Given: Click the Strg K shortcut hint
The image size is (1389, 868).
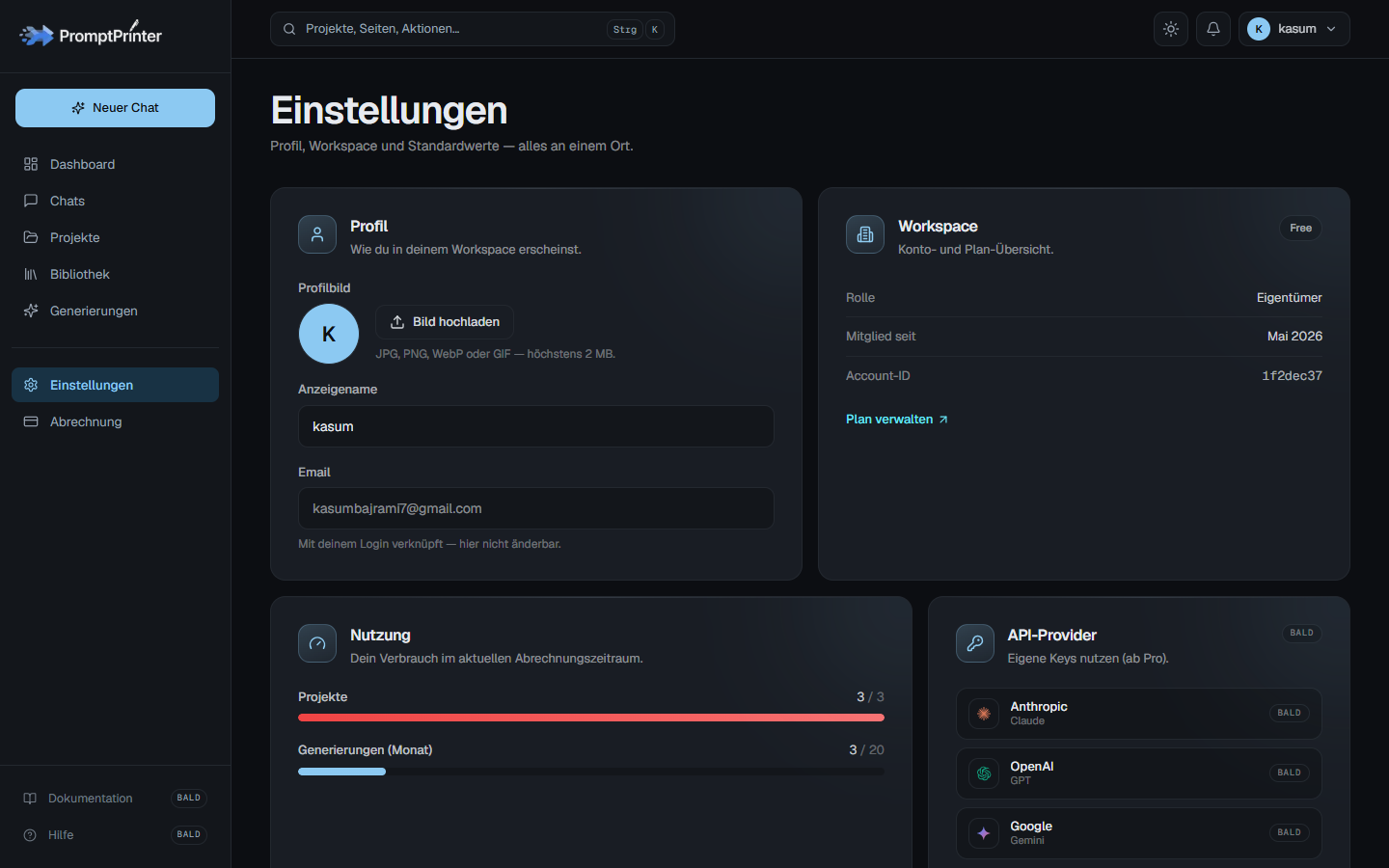Looking at the screenshot, I should point(636,29).
